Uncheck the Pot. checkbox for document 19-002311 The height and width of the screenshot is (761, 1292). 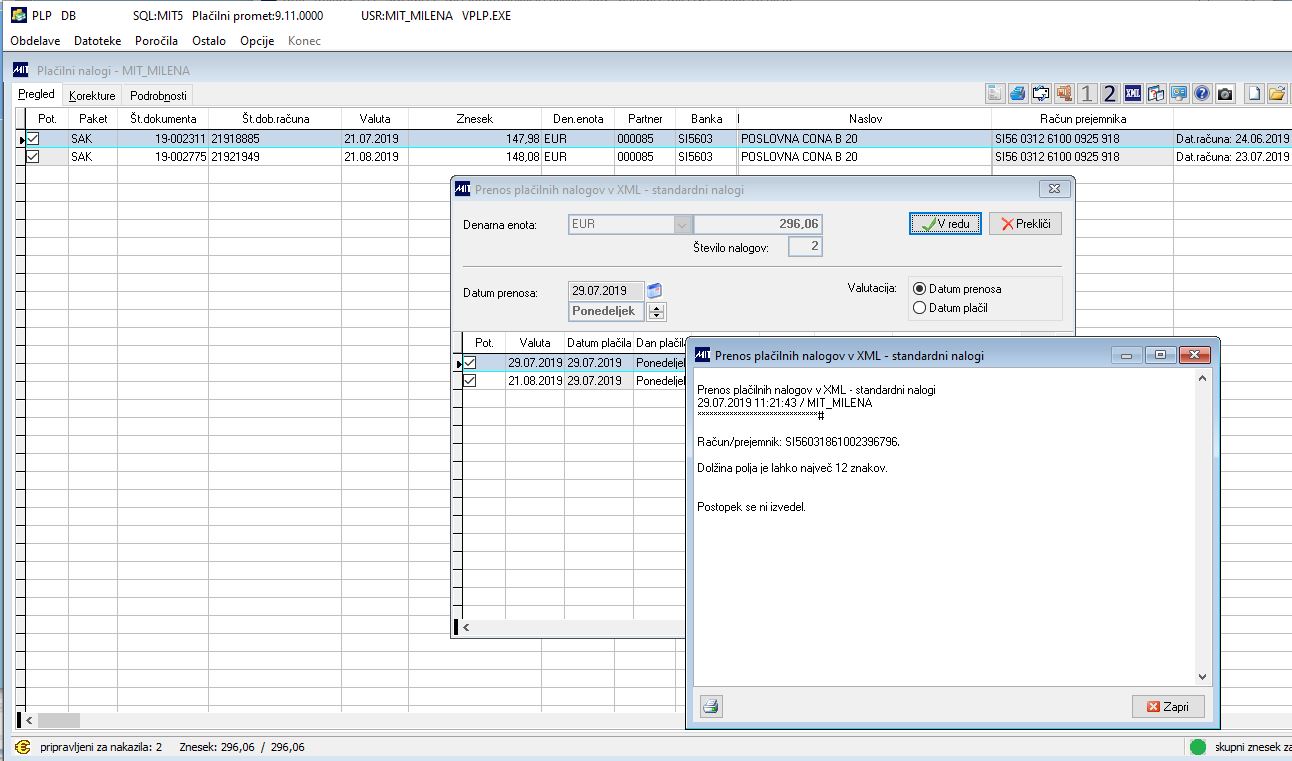click(33, 139)
